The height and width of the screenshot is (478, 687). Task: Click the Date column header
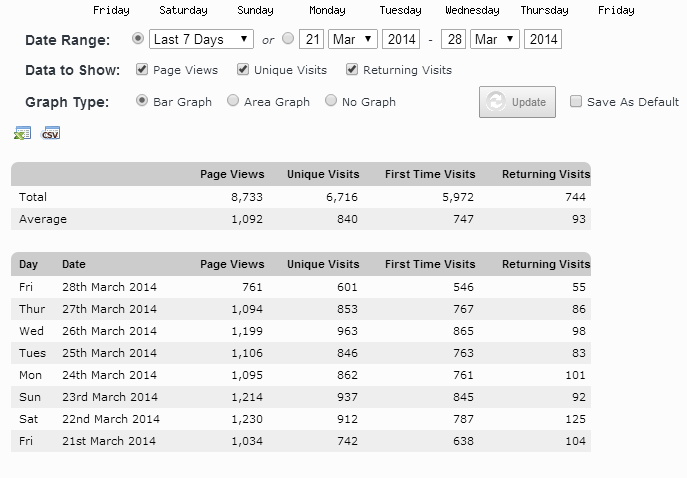point(74,264)
